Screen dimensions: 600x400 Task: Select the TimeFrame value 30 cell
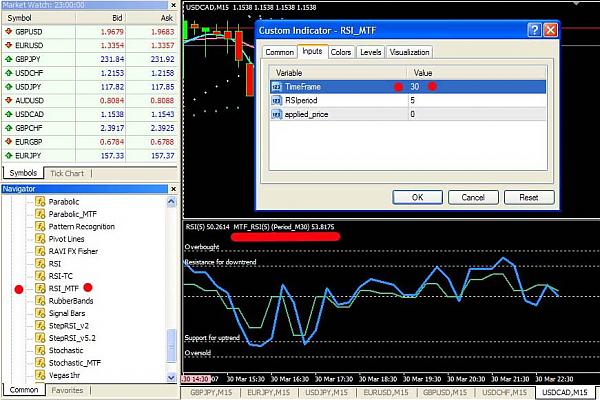[x=477, y=87]
